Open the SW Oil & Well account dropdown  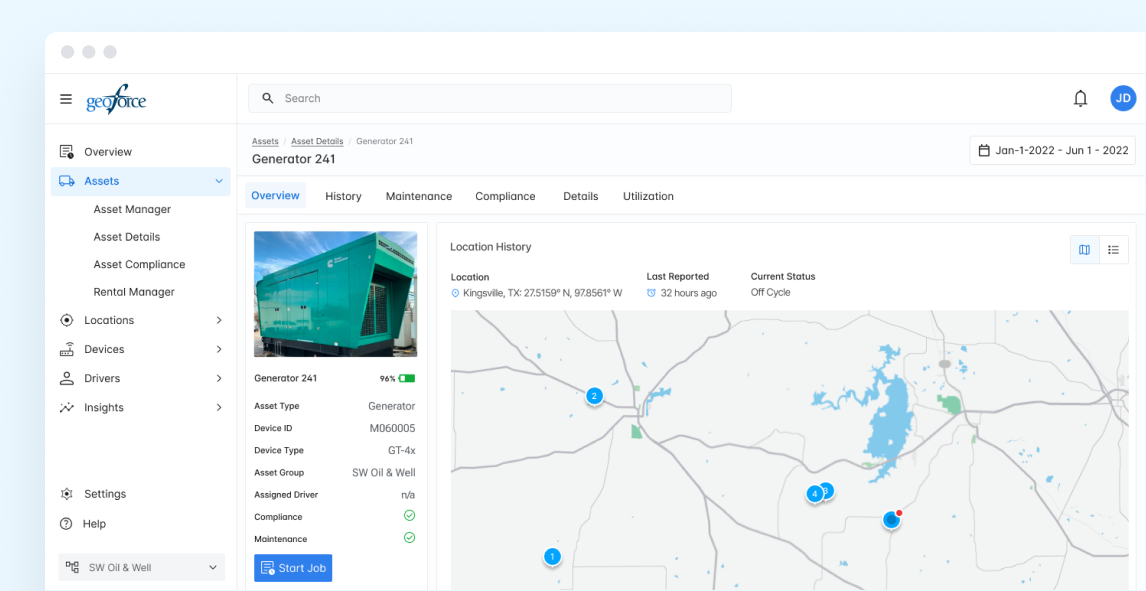[141, 568]
